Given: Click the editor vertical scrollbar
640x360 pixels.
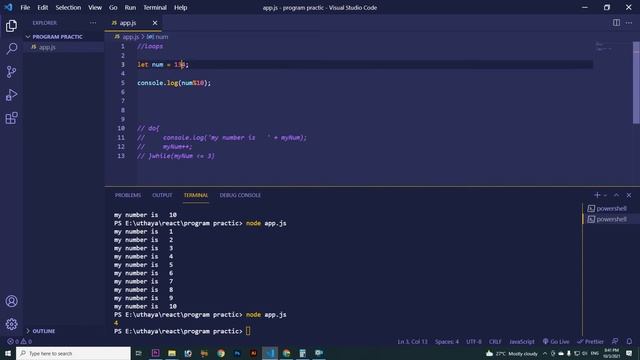Looking at the screenshot, I should (x=636, y=82).
